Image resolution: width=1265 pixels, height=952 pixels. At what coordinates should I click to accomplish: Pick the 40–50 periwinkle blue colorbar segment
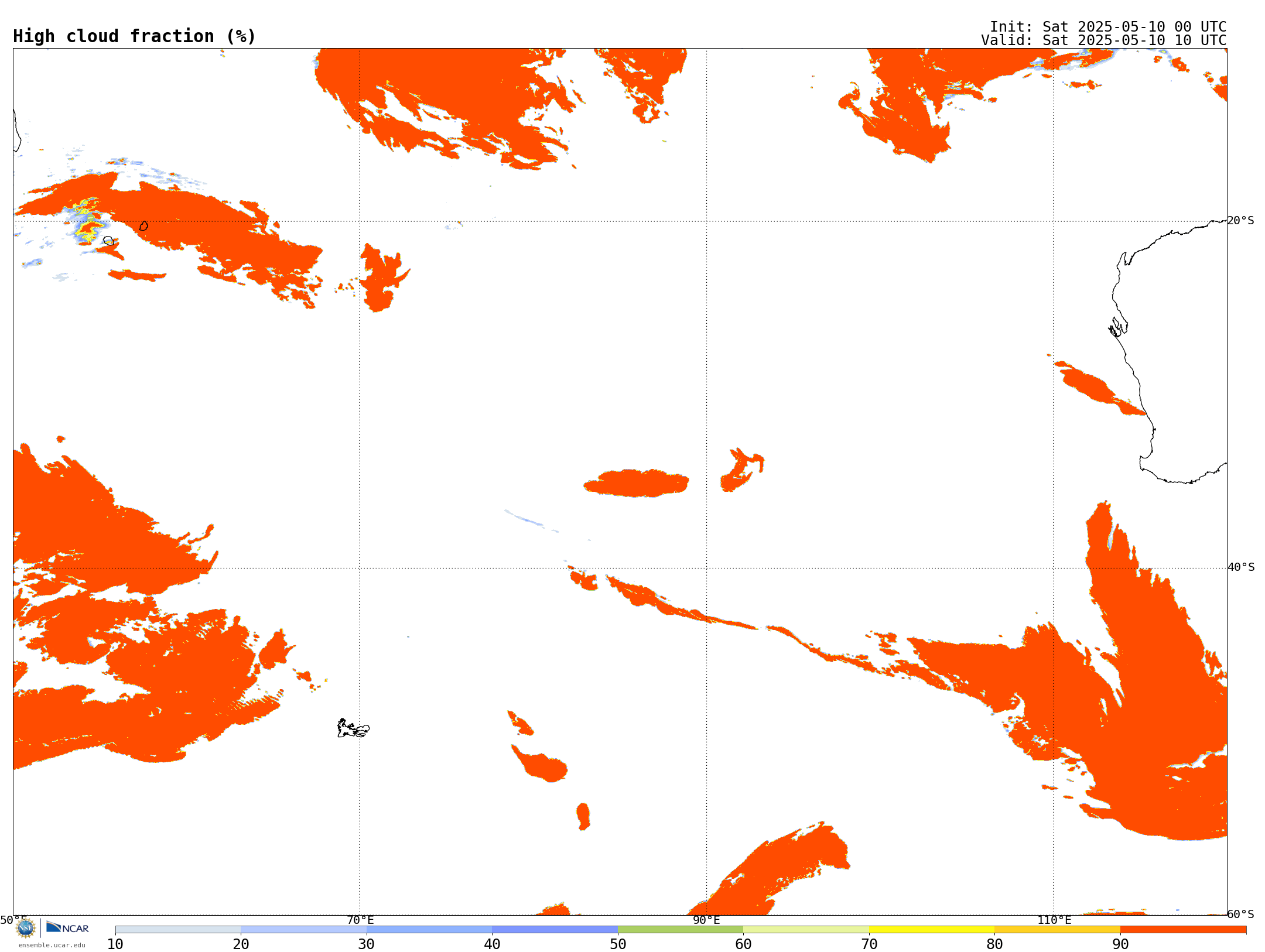(x=555, y=930)
